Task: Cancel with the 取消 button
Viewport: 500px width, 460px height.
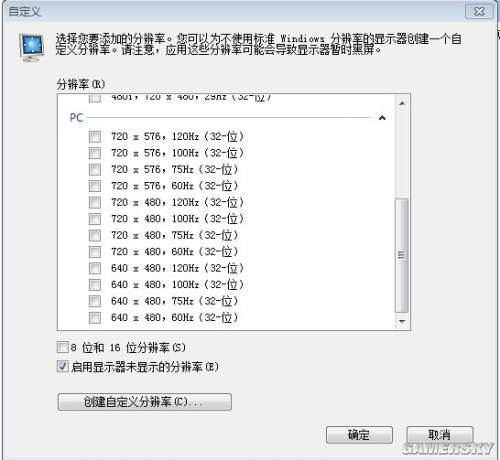Action: (440, 435)
